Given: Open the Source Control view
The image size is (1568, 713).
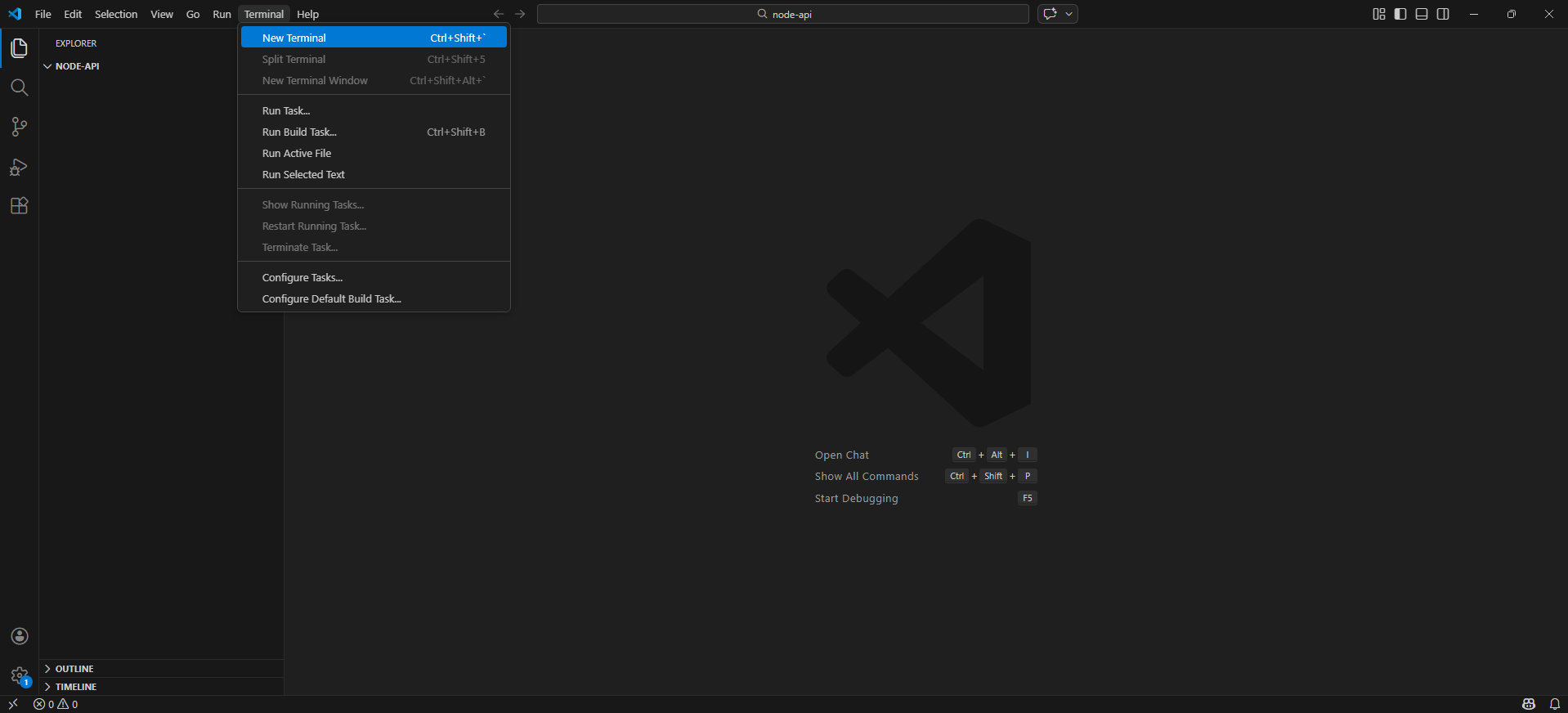Looking at the screenshot, I should 19,127.
